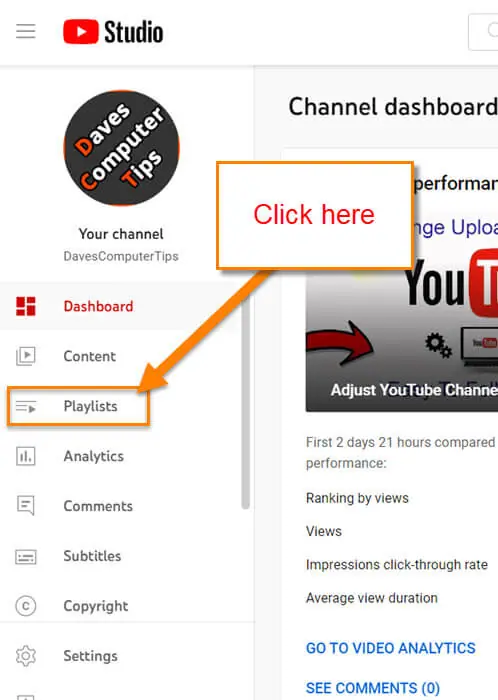Click the SEE COMMENTS (0) link

coord(373,688)
